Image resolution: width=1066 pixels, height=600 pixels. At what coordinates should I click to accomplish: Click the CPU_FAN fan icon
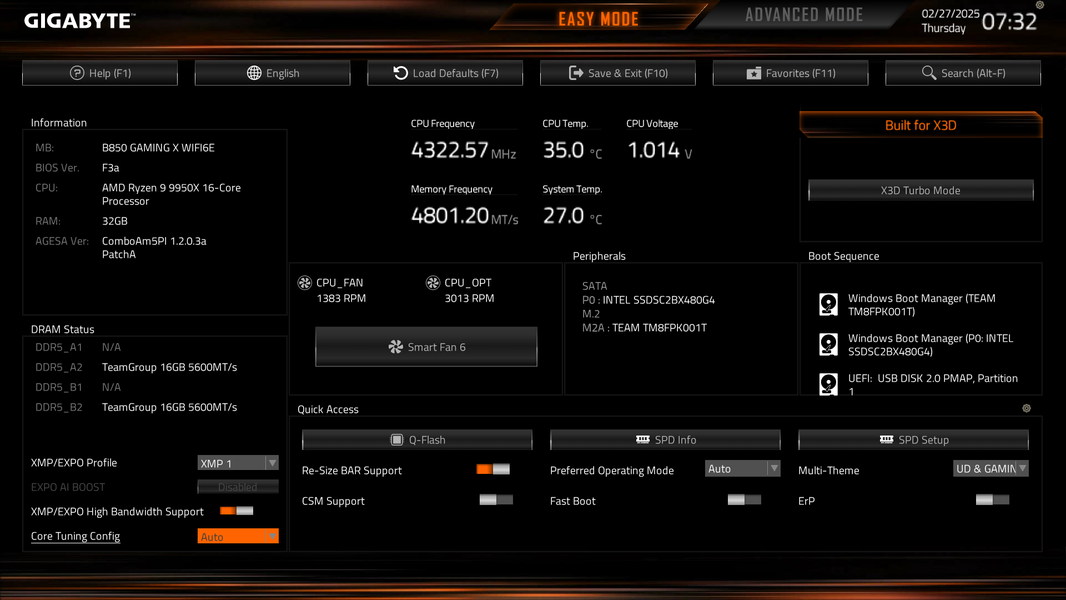pos(305,283)
